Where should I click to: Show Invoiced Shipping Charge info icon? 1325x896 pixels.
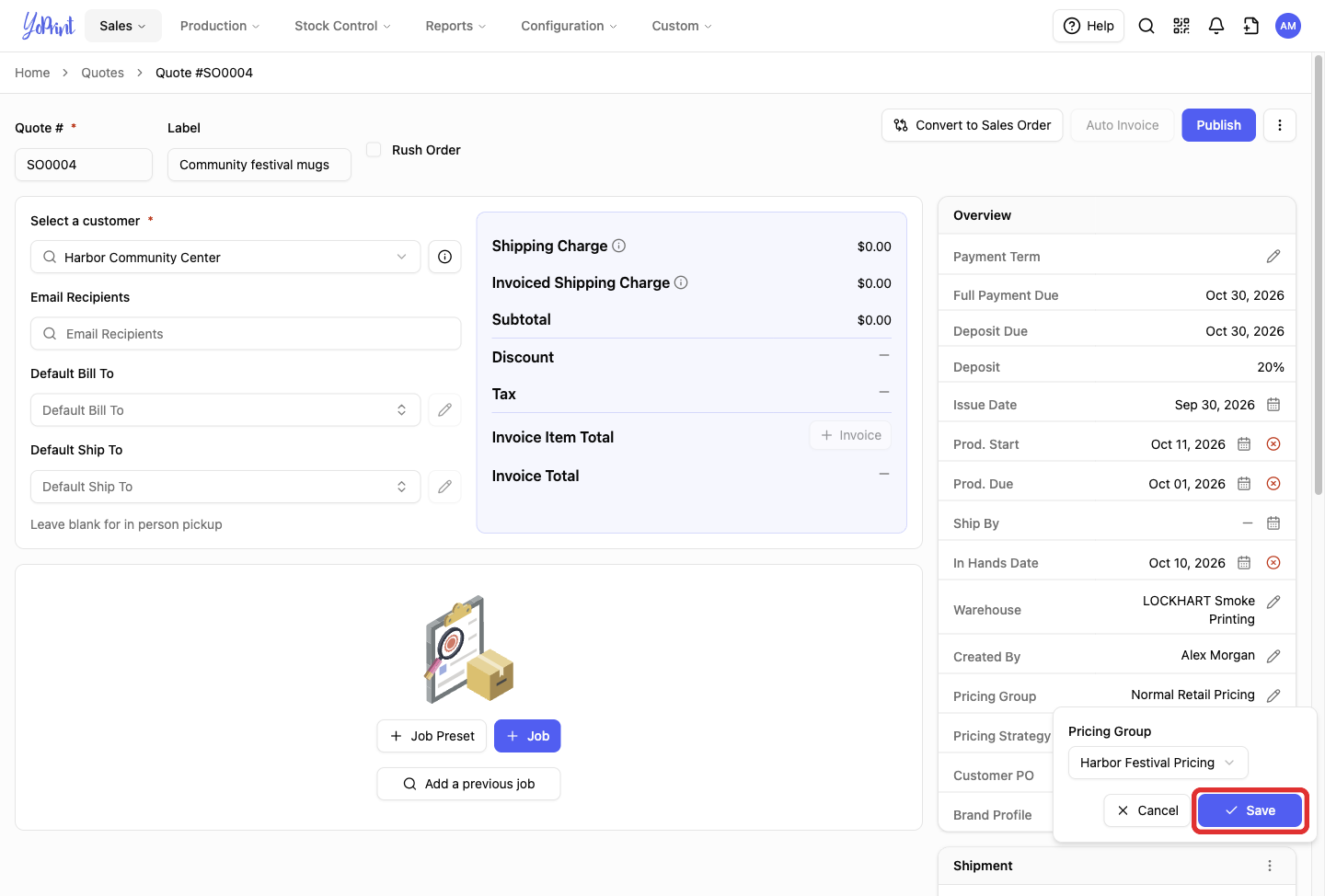[681, 282]
